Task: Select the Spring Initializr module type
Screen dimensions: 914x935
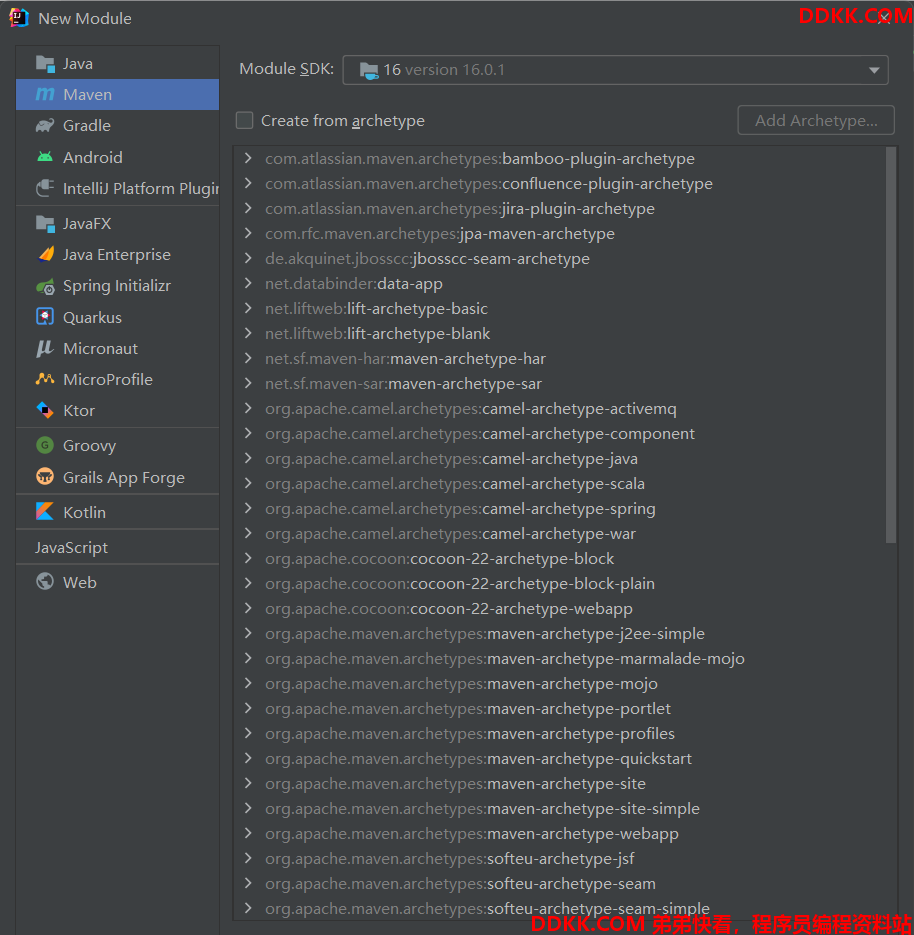Action: [117, 286]
